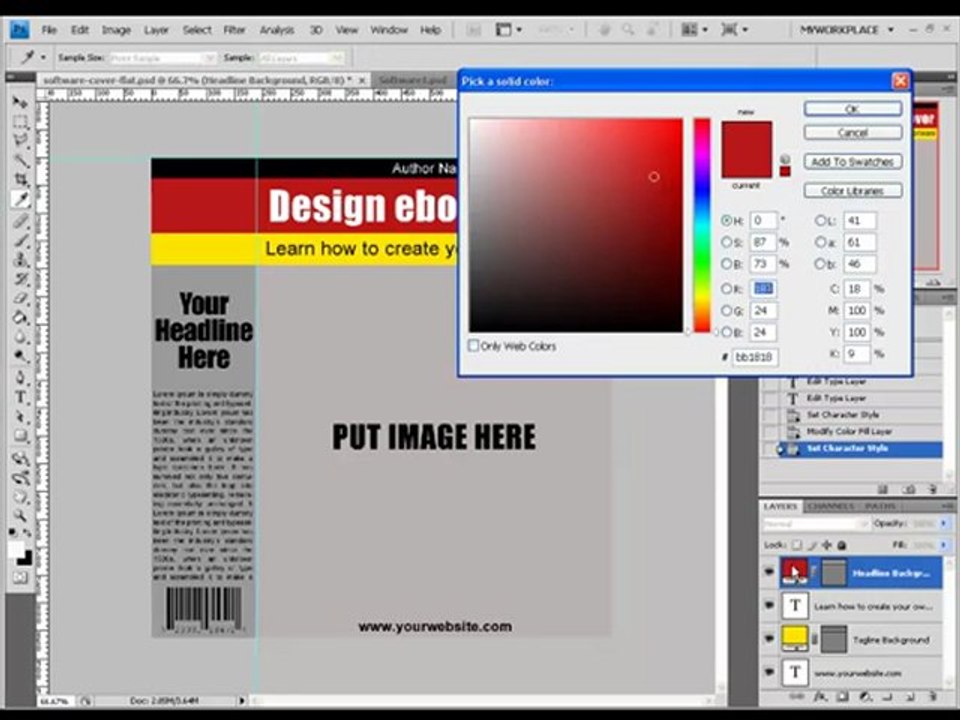
Task: Select the Rectangular Marquee tool
Action: [x=20, y=121]
